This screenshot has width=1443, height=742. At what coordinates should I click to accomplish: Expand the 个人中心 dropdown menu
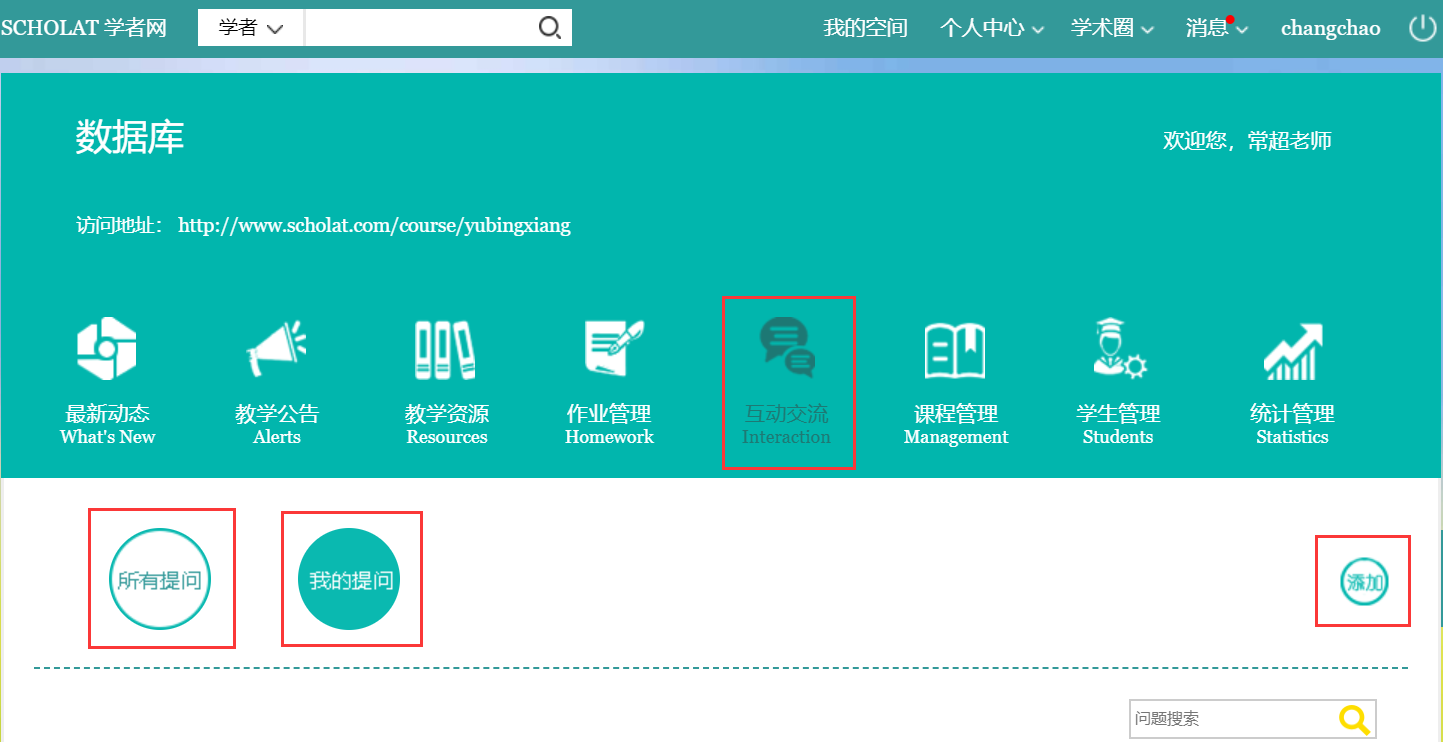pyautogui.click(x=991, y=28)
